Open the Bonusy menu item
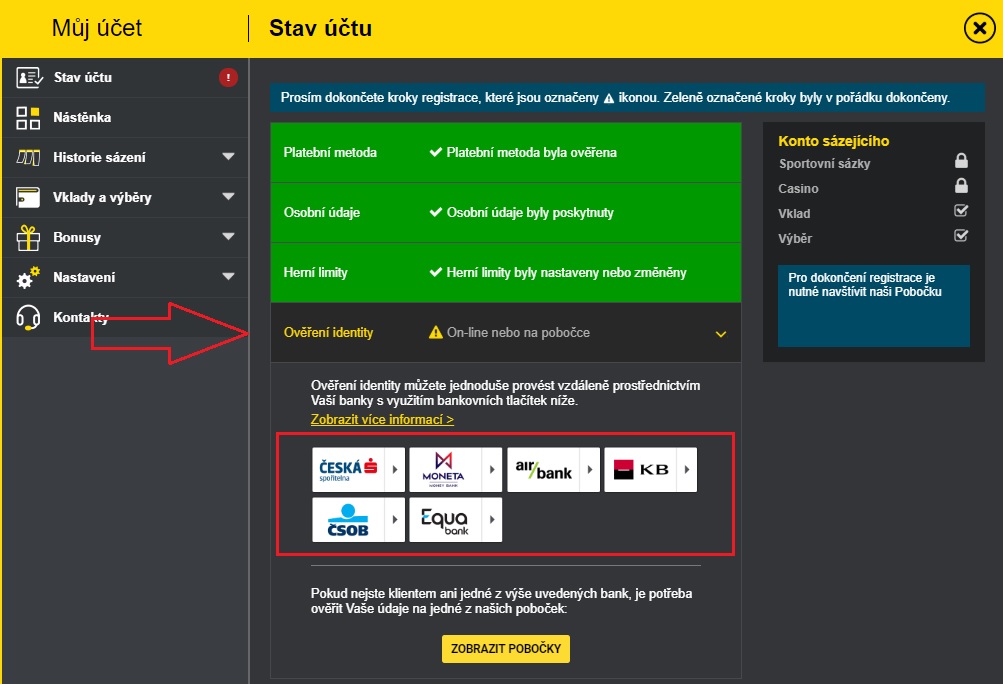Screen dimensions: 1003x684 pyautogui.click(x=125, y=237)
